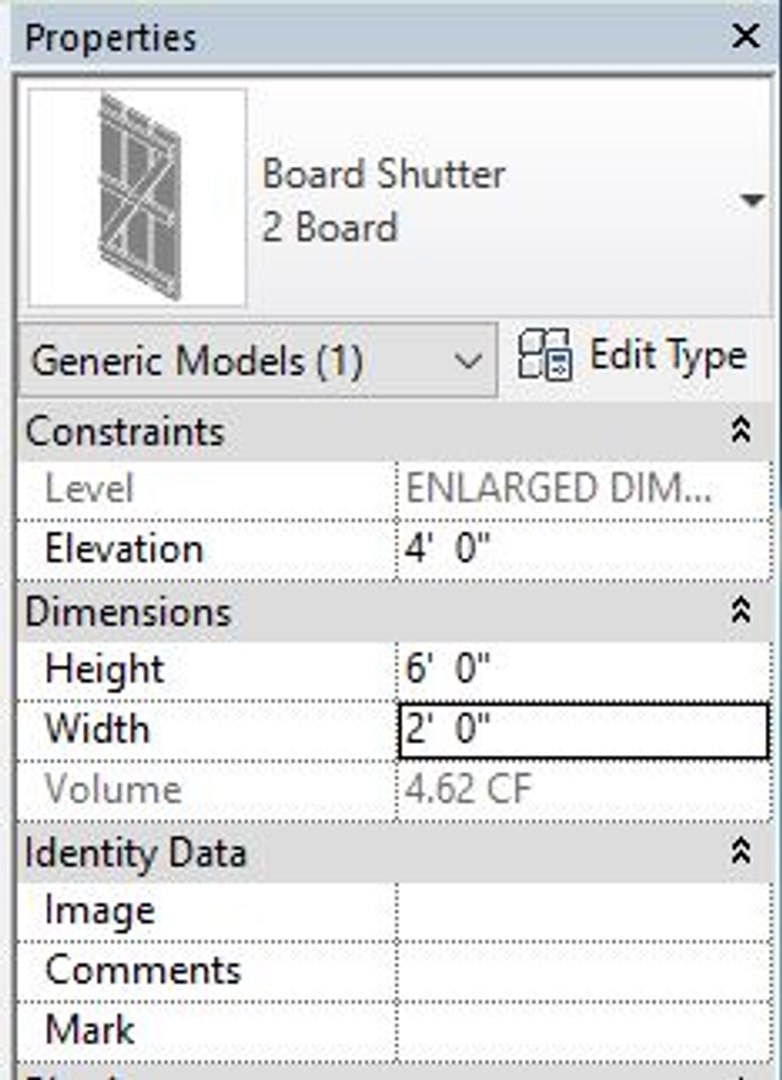Image resolution: width=782 pixels, height=1080 pixels.
Task: Select the Elevation parameter label
Action: click(x=124, y=549)
